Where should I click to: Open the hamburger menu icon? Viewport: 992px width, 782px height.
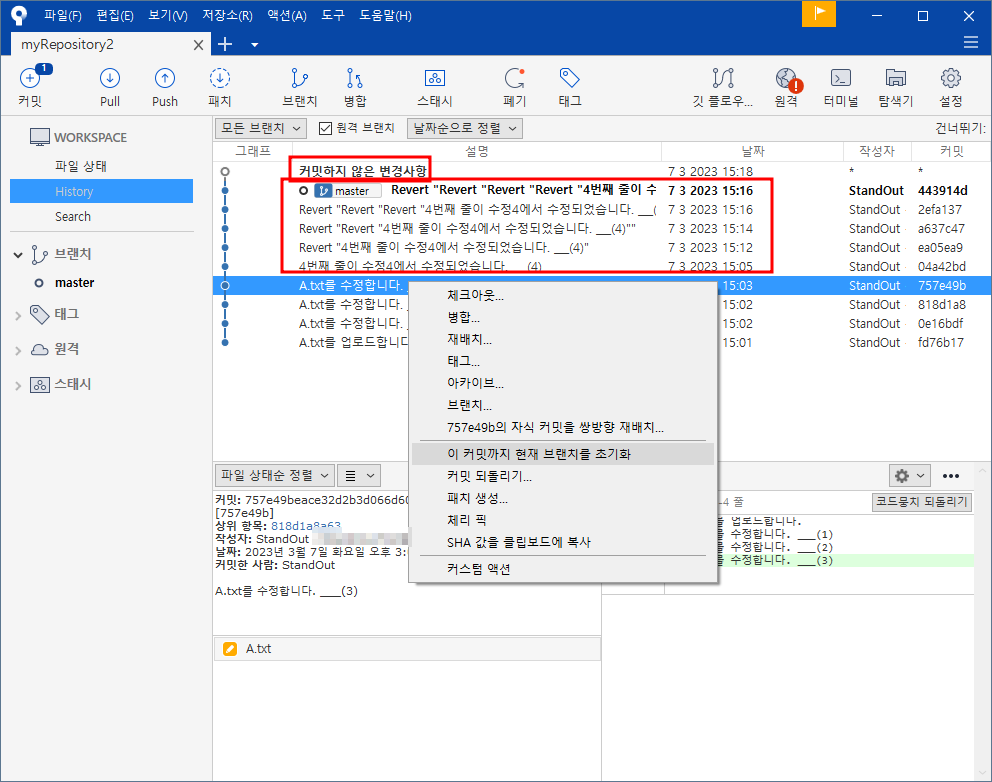(x=970, y=42)
